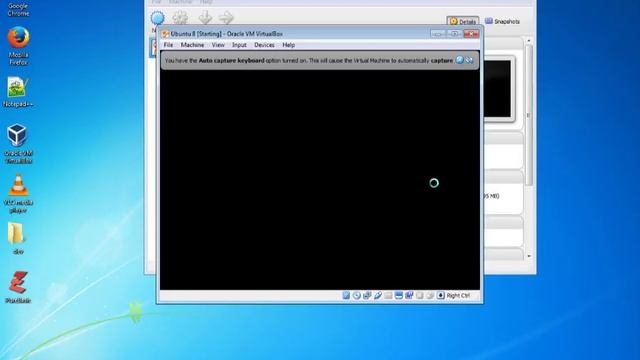This screenshot has height=360, width=640.
Task: Open the File menu of Ubuntu VM window
Action: [168, 45]
